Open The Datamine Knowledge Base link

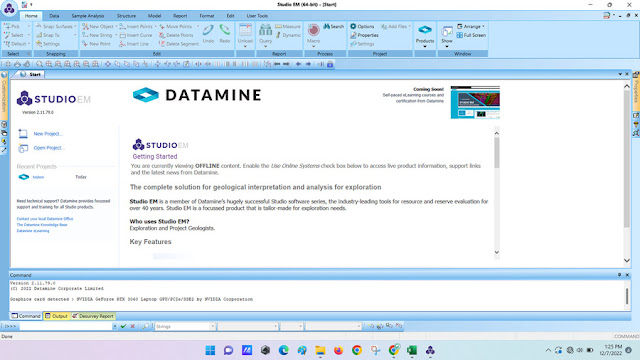click(42, 224)
